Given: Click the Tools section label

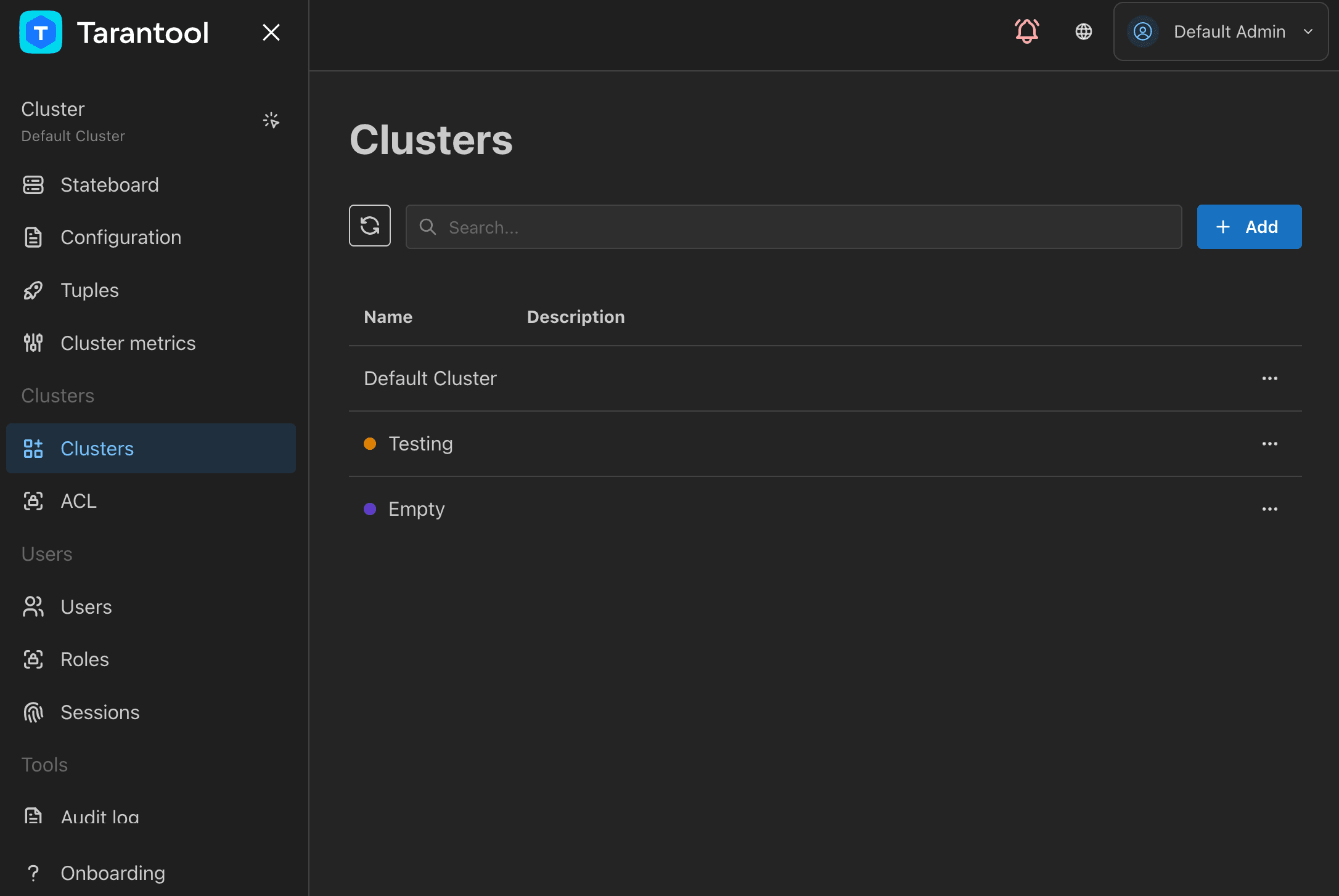Looking at the screenshot, I should point(44,765).
